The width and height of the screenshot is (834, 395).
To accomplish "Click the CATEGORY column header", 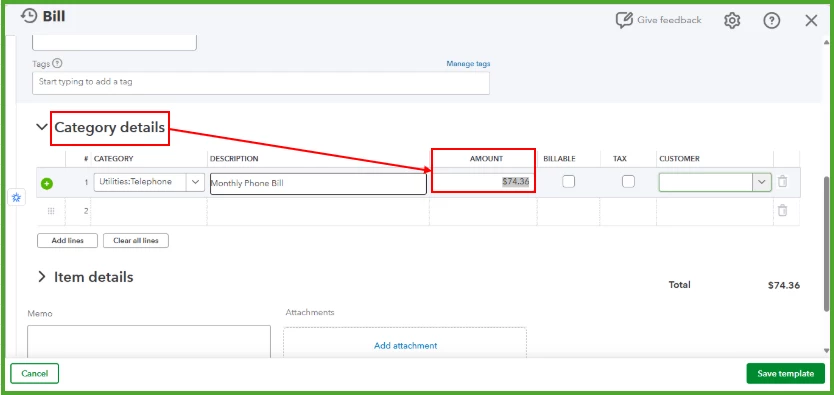I will [113, 158].
